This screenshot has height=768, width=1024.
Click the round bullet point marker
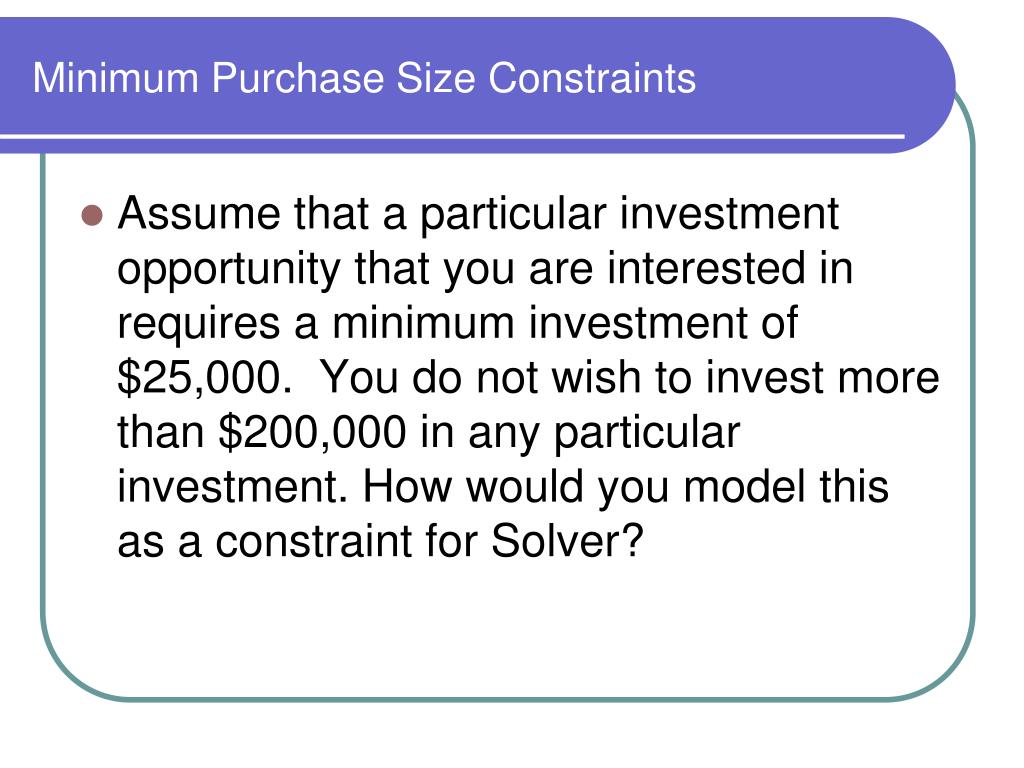coord(92,215)
